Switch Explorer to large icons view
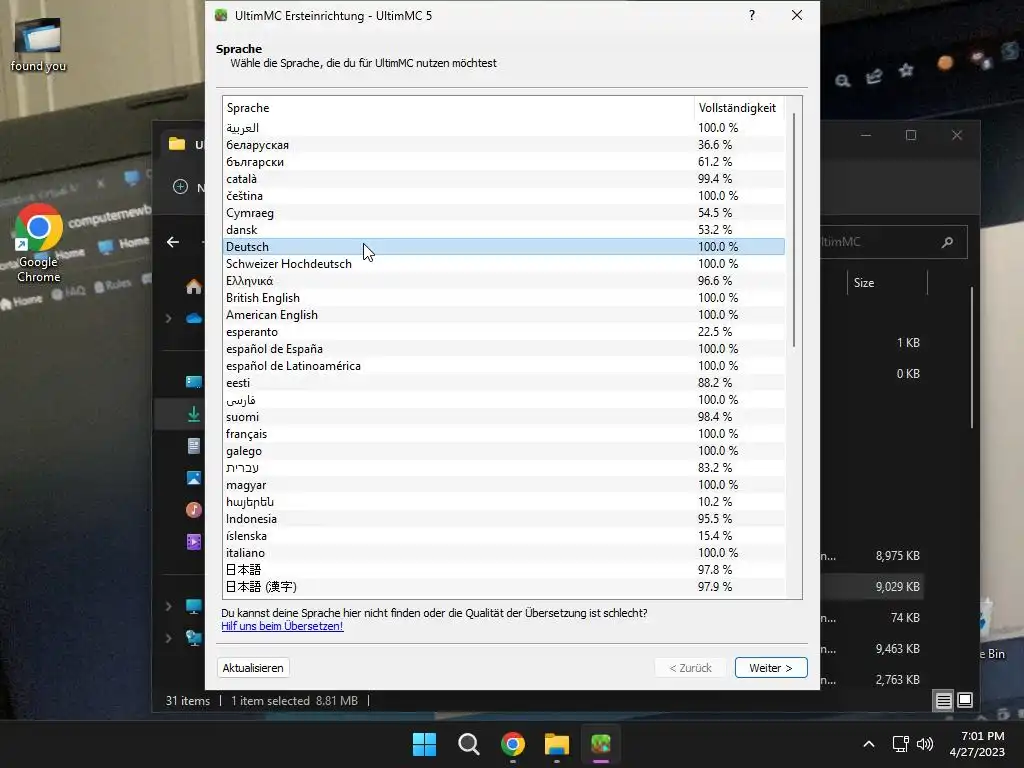Image resolution: width=1024 pixels, height=768 pixels. 965,700
